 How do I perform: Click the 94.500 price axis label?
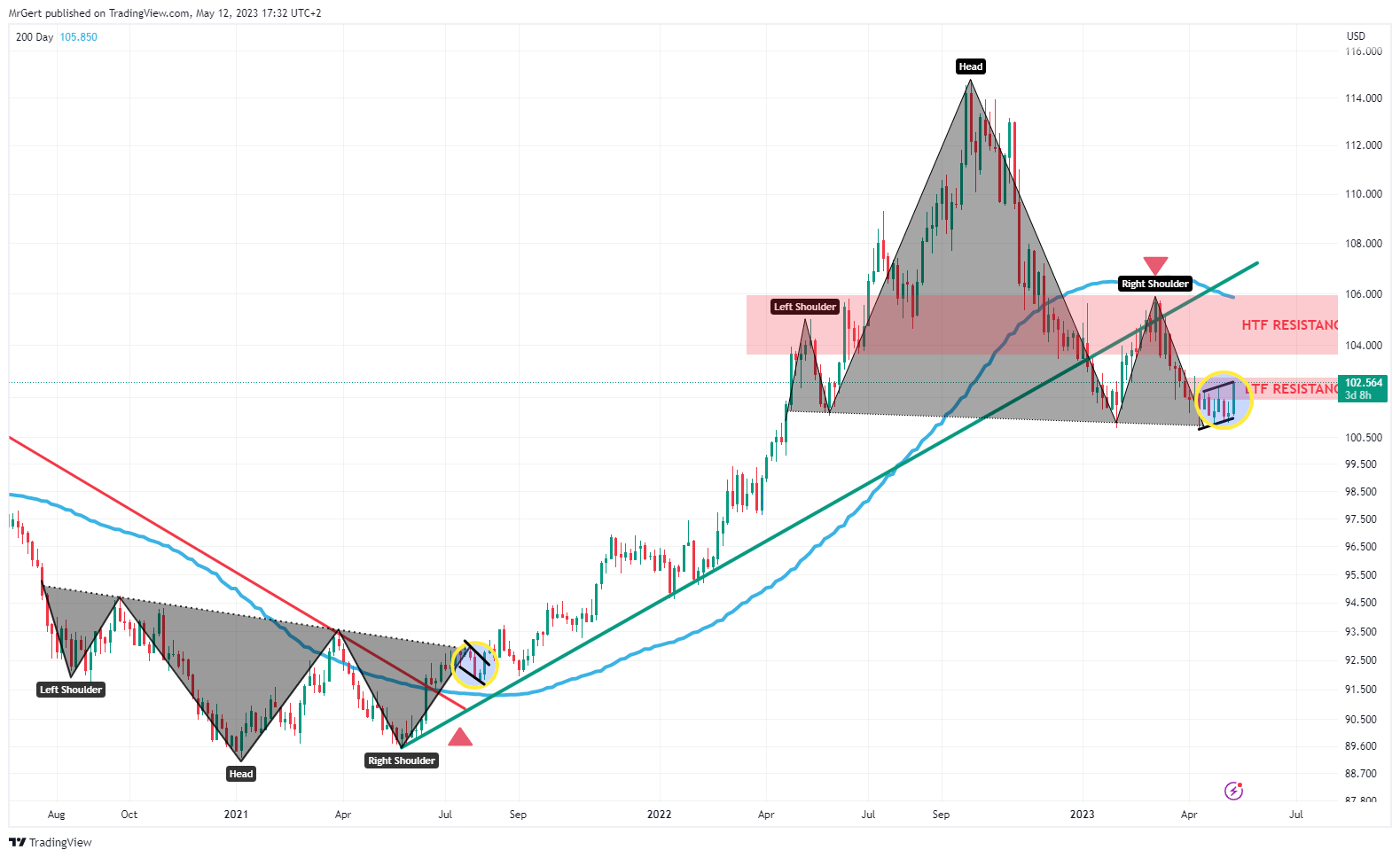click(1361, 603)
